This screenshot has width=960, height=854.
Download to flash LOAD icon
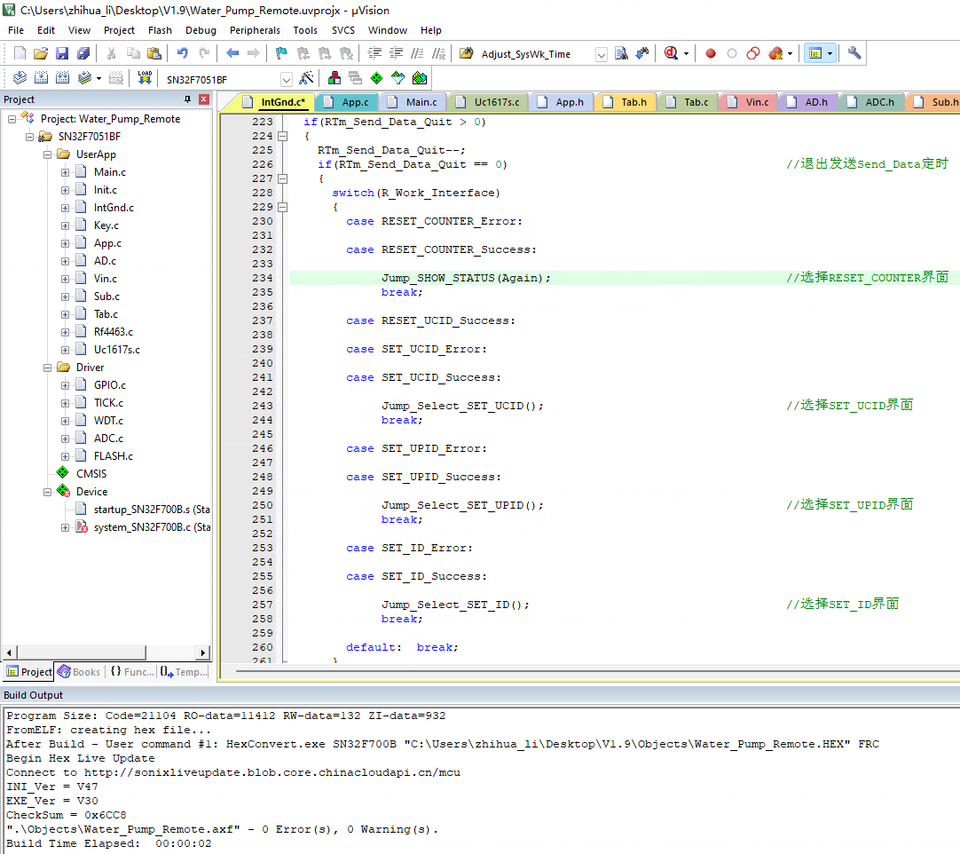click(144, 78)
